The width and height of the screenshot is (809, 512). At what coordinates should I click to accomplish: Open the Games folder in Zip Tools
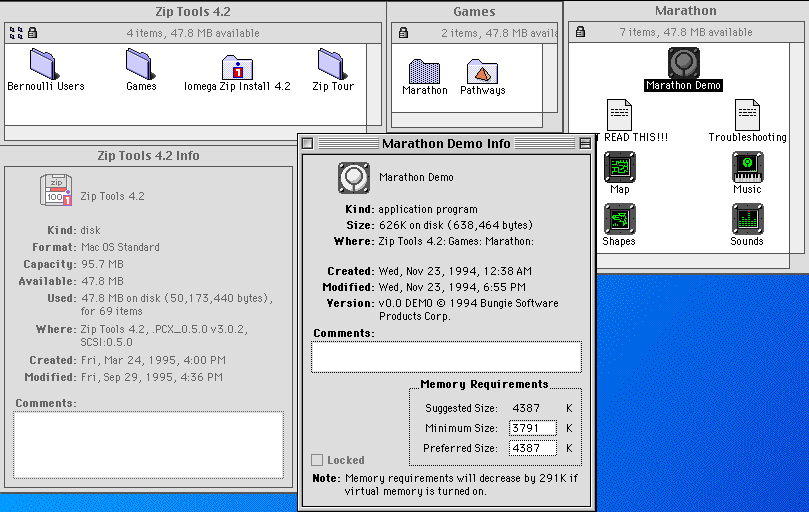click(141, 65)
